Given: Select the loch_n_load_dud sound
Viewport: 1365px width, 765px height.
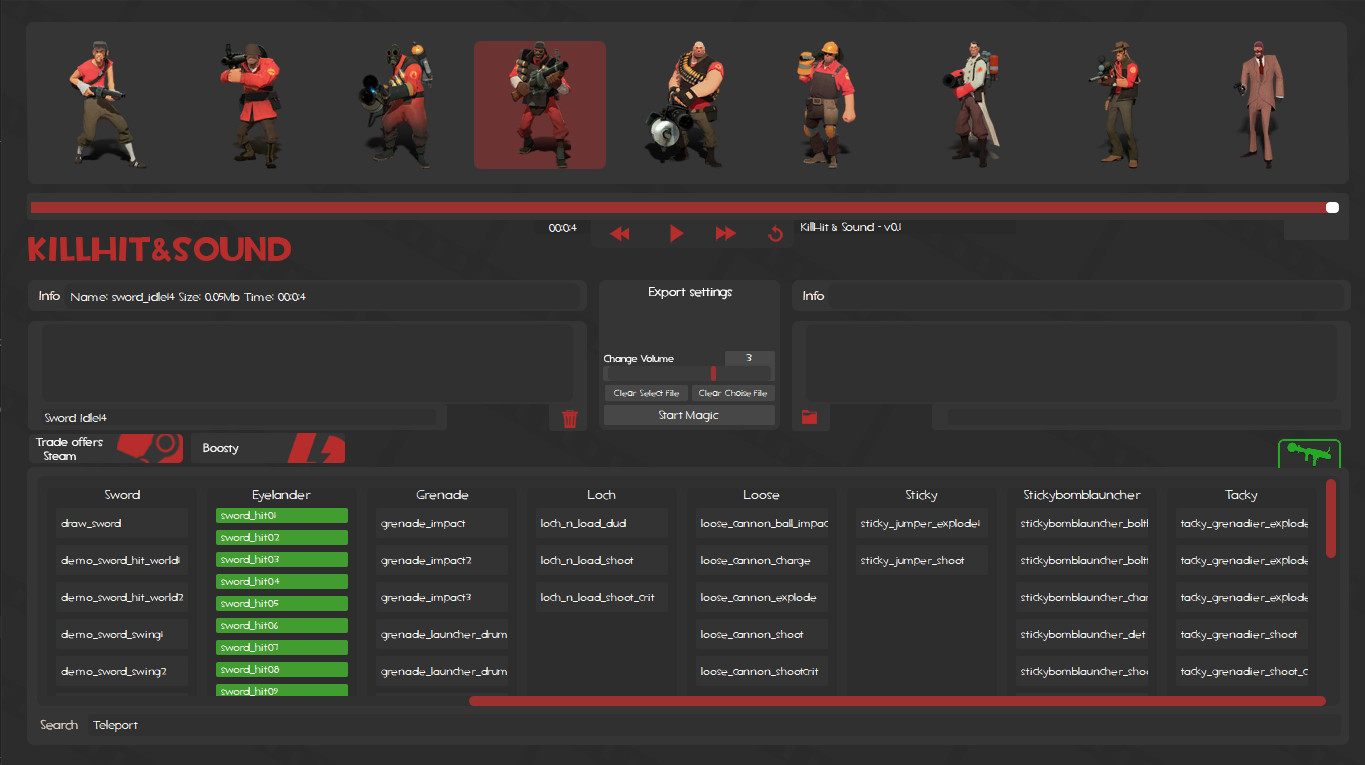Looking at the screenshot, I should click(x=601, y=522).
